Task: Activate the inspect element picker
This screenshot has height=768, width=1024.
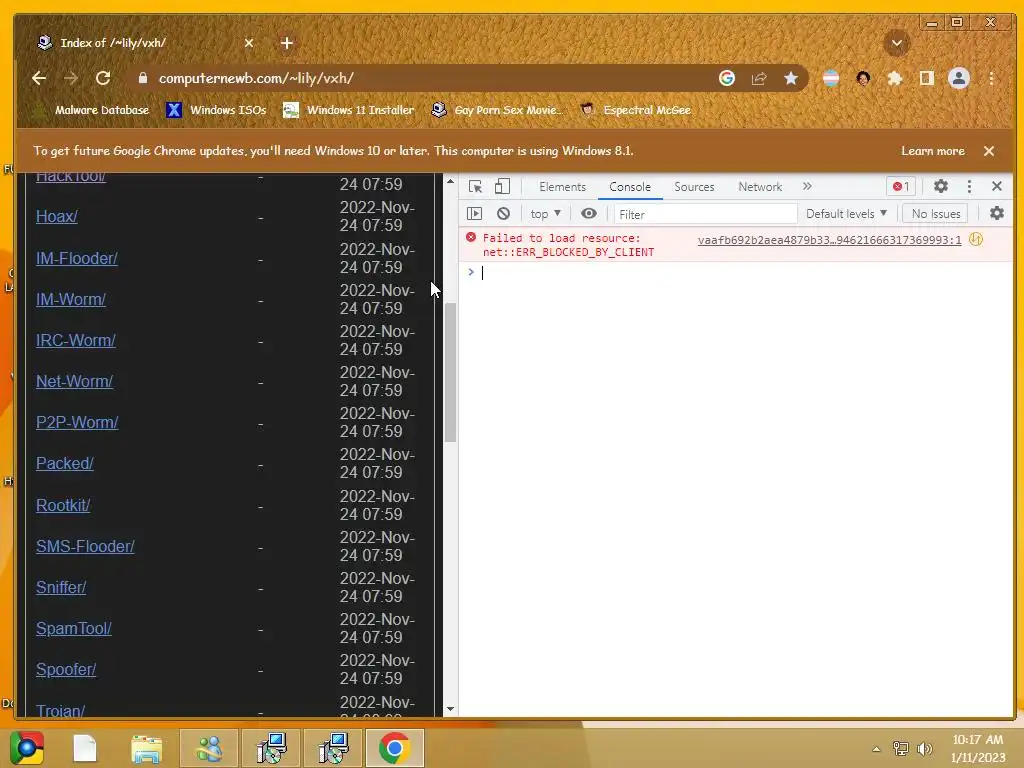Action: coord(475,187)
